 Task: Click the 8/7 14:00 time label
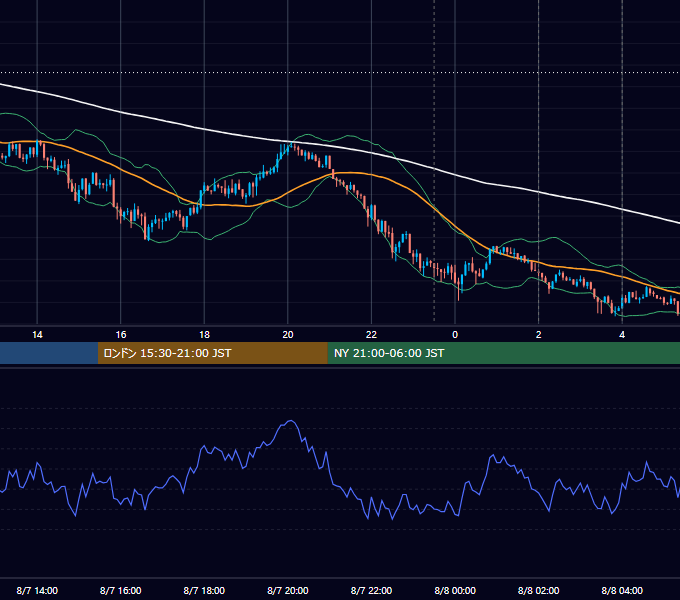coord(37,590)
